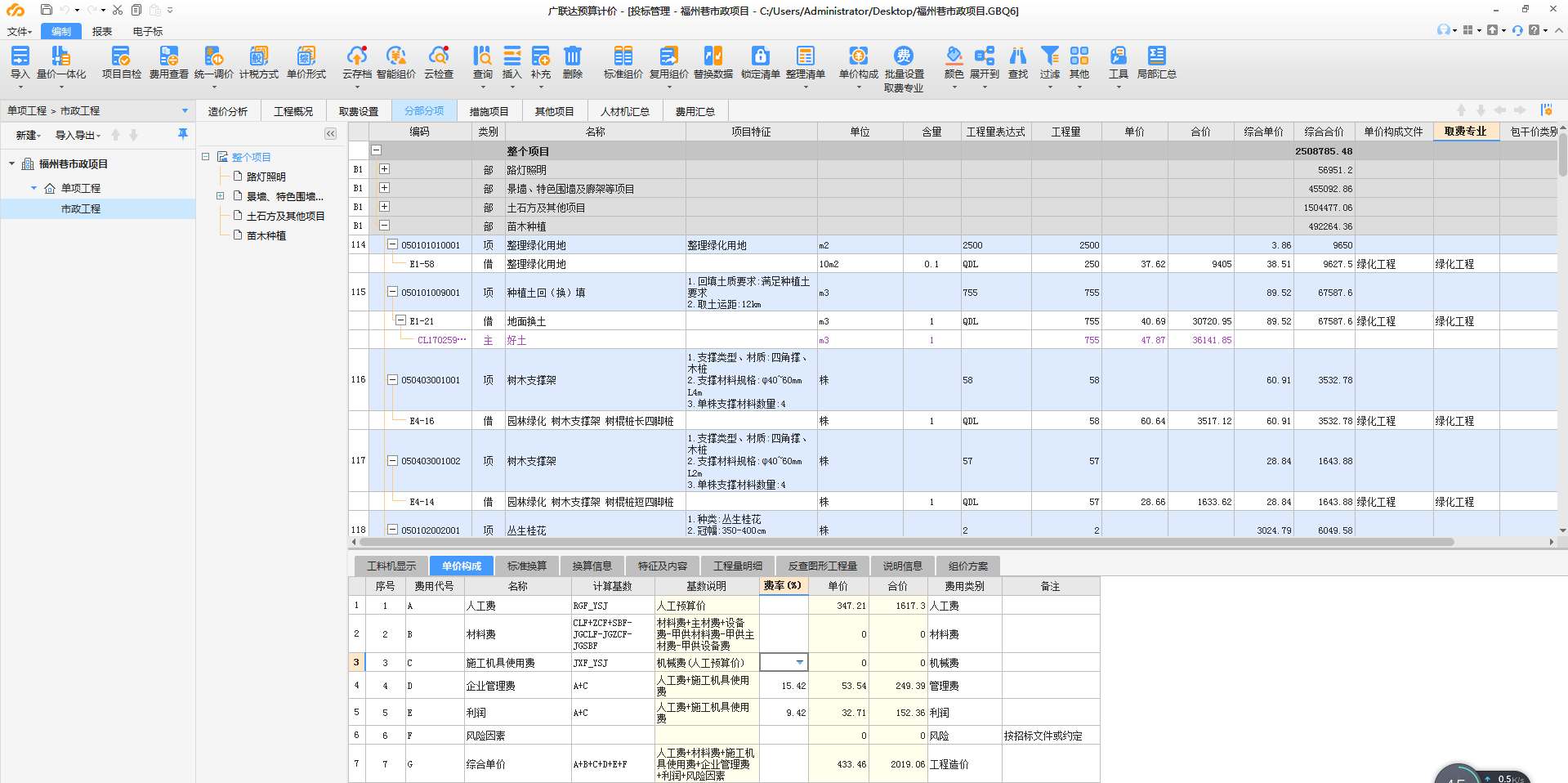This screenshot has width=1568, height=783.
Task: Expand 景墙、特色围墙 tree node
Action: (220, 196)
